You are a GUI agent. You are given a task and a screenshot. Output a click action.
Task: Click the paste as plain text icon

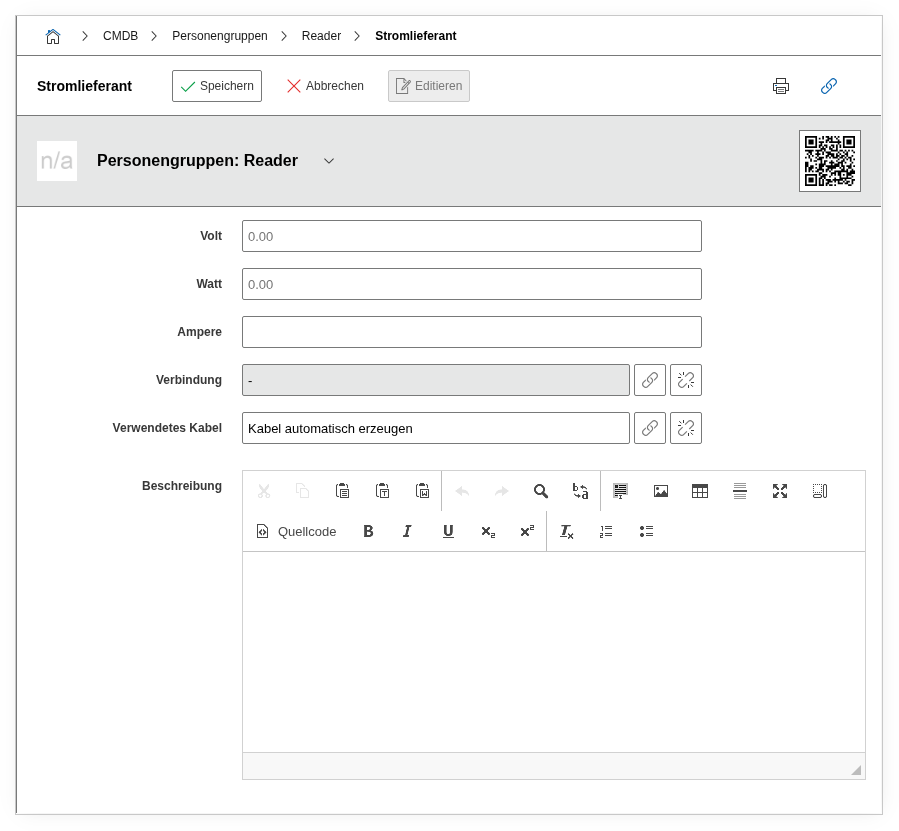[x=382, y=491]
